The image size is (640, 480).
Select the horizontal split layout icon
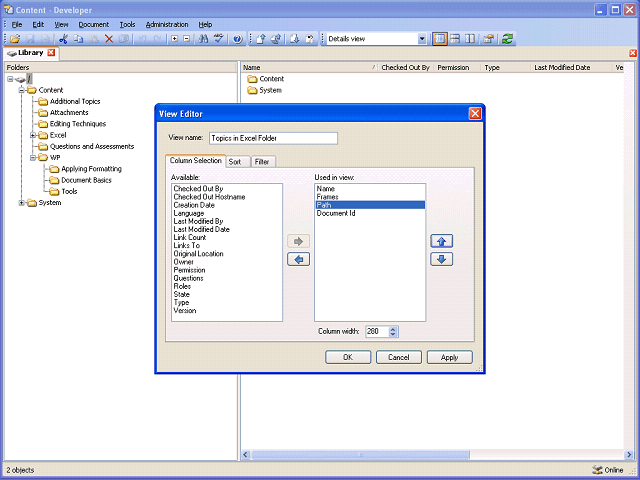click(x=455, y=39)
